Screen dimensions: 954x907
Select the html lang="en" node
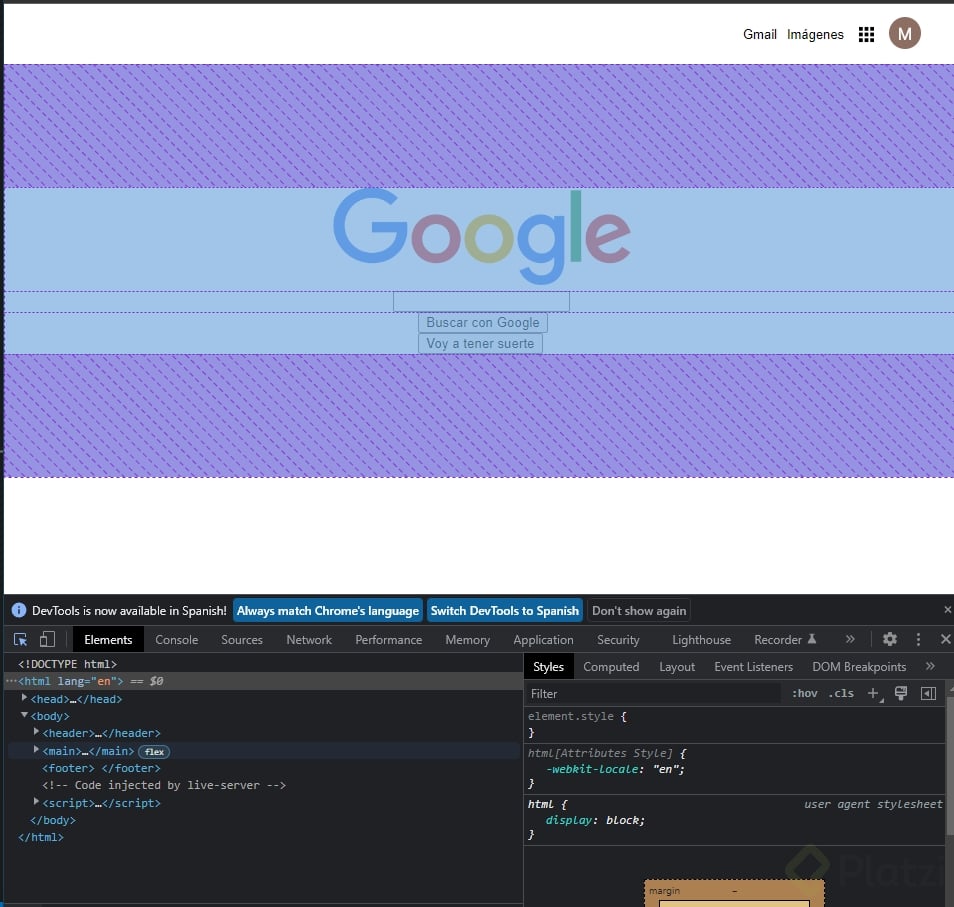(263, 681)
